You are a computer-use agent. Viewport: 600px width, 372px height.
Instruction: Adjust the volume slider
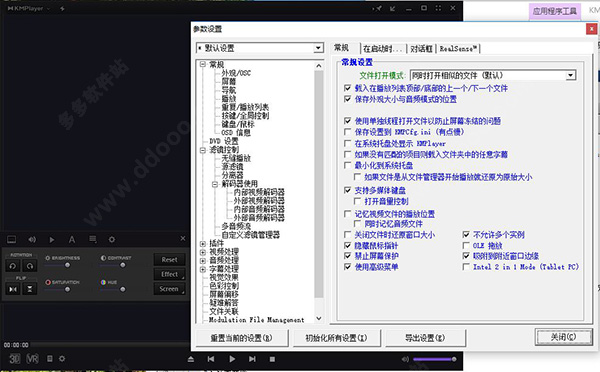click(434, 359)
